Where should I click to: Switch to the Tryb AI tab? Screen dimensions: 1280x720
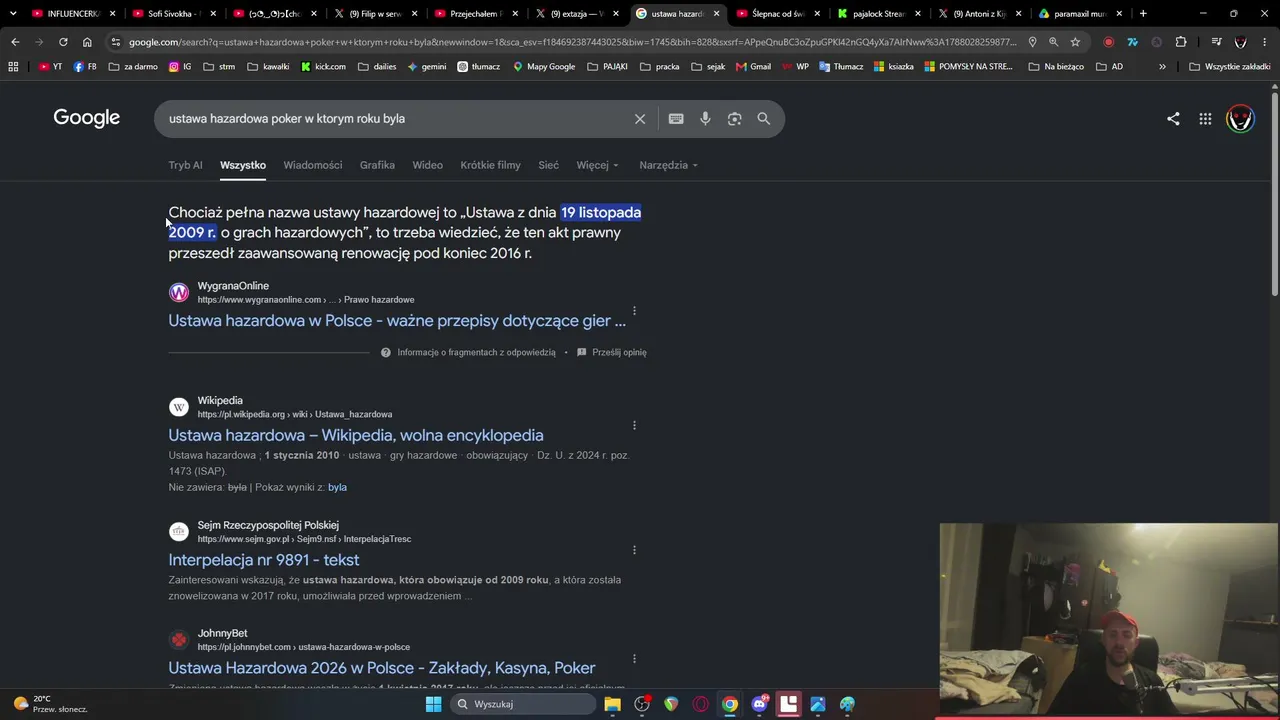tap(185, 165)
